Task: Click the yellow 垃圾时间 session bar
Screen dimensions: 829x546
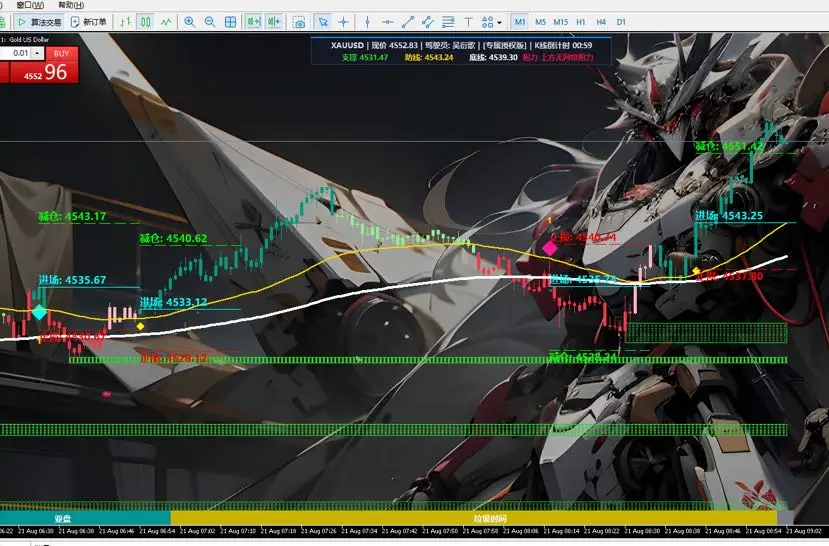Action: 474,519
